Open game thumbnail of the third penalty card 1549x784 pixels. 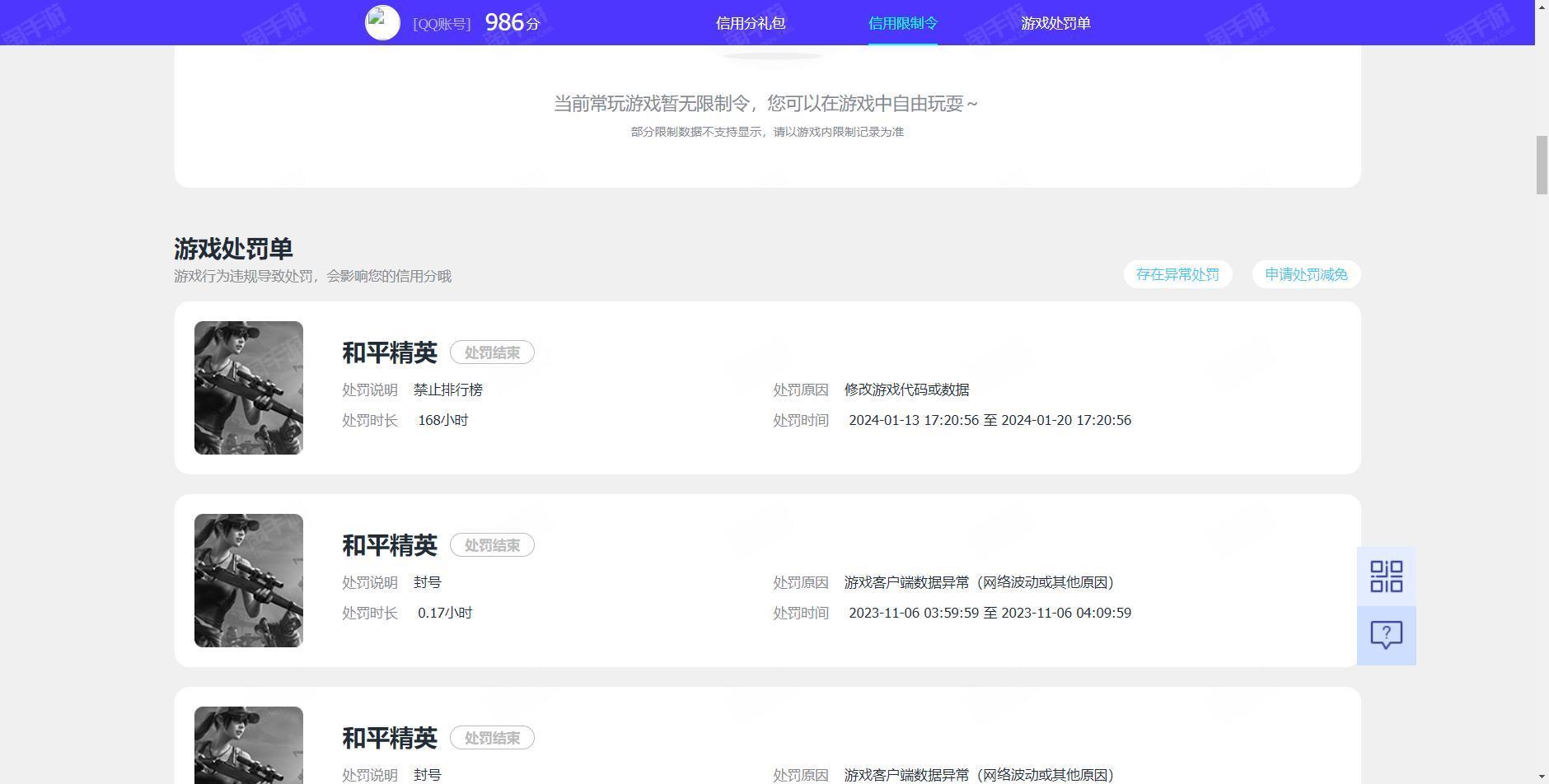tap(249, 745)
